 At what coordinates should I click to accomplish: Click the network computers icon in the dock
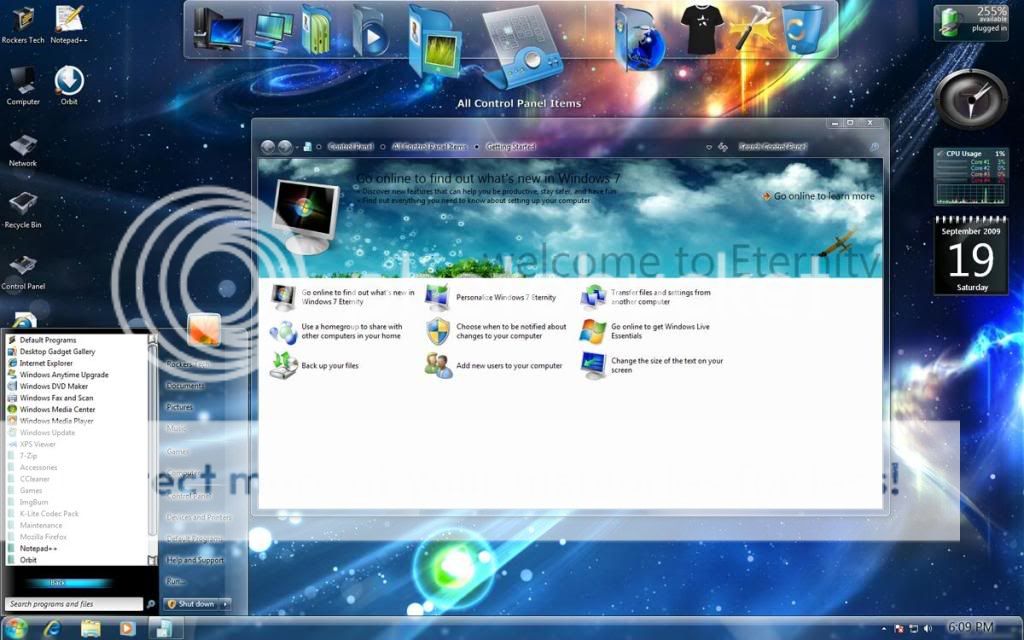273,30
